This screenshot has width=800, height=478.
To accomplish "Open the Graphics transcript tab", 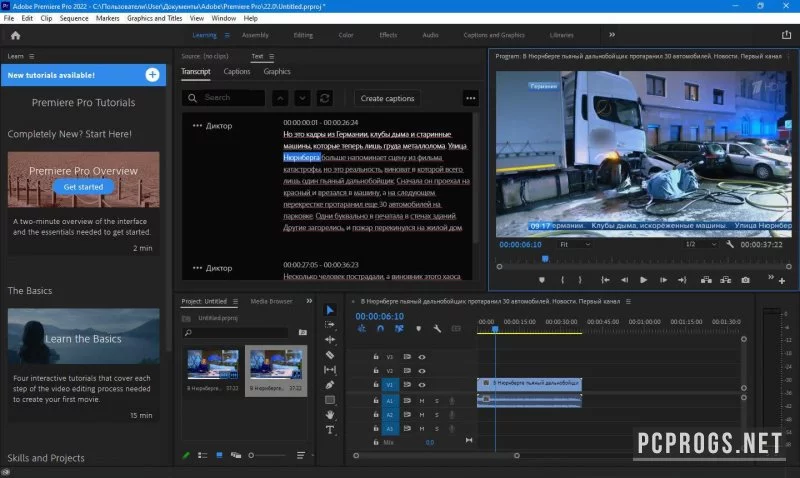I will tap(277, 71).
